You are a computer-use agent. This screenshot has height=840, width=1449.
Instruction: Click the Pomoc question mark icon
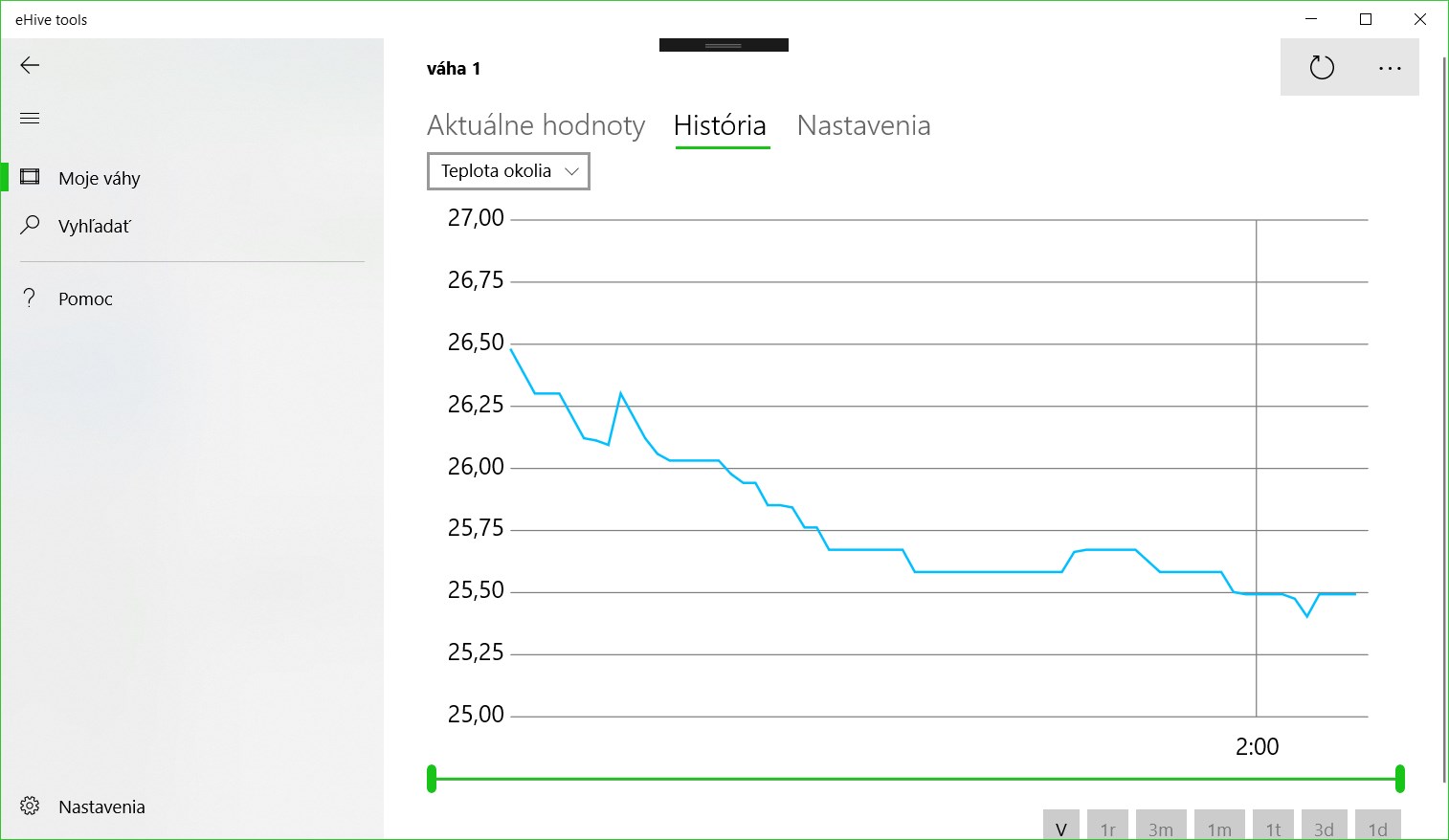pyautogui.click(x=30, y=298)
